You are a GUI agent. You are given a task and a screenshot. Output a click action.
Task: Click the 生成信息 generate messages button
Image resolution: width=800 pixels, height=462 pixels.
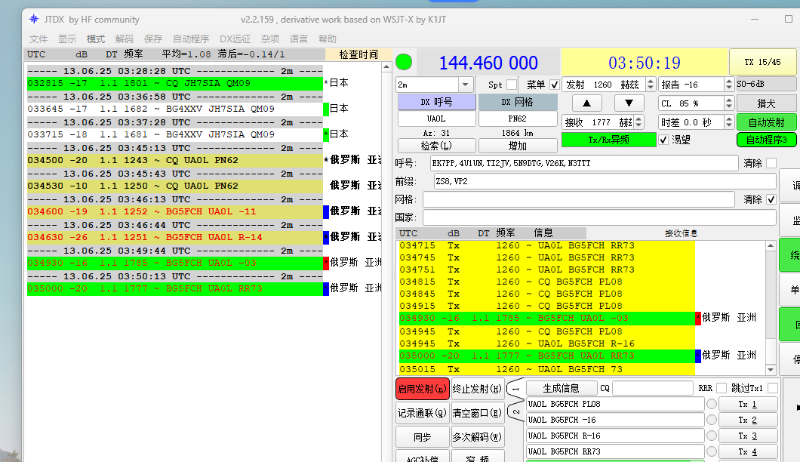[561, 388]
